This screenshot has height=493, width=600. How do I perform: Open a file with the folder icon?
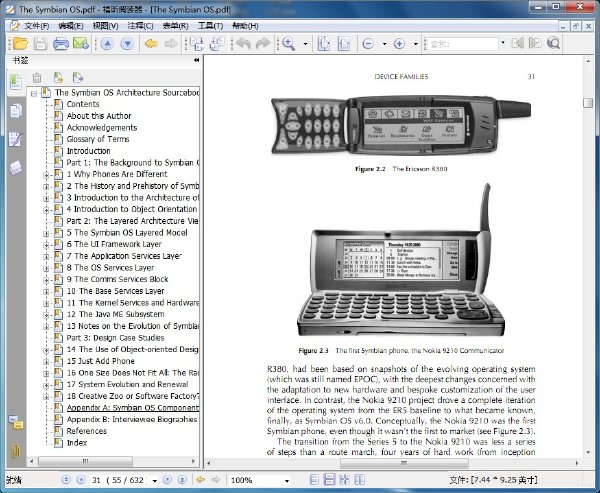point(20,44)
